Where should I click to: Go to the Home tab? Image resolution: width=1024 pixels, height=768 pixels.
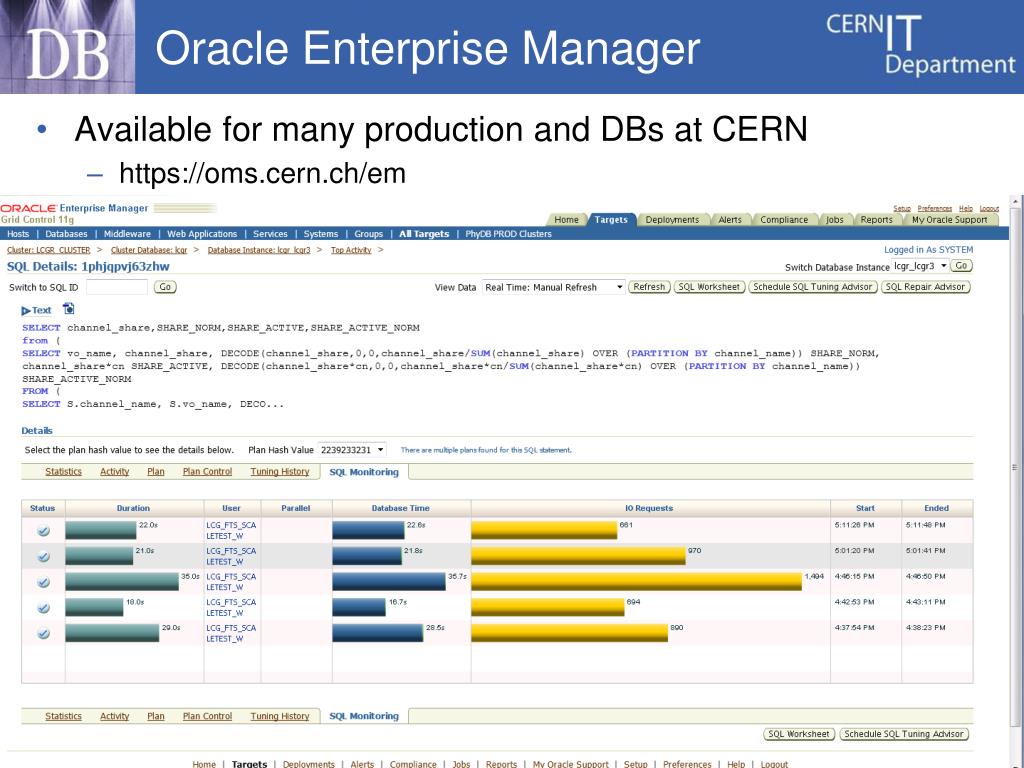[x=566, y=219]
